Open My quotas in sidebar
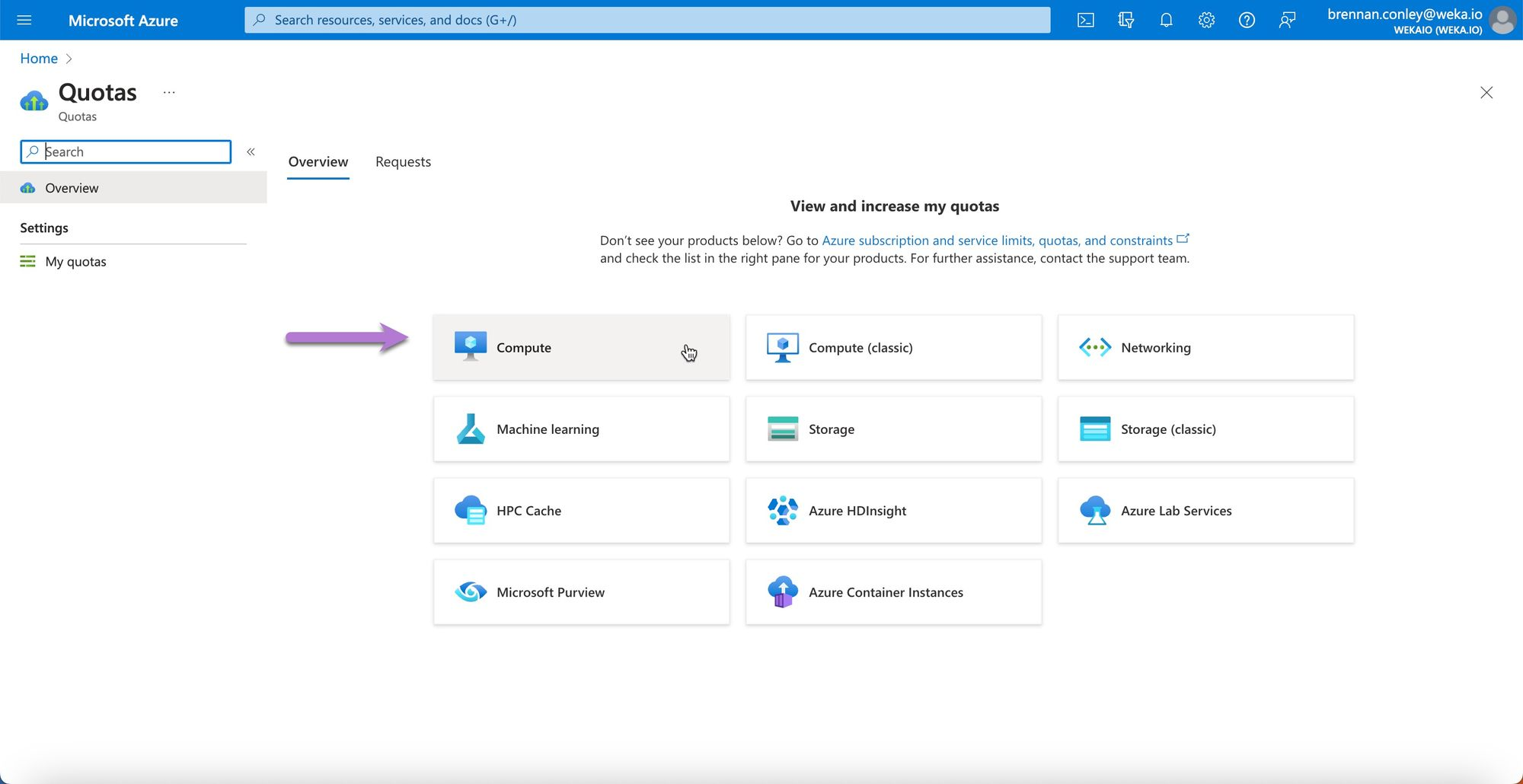1523x784 pixels. [75, 262]
